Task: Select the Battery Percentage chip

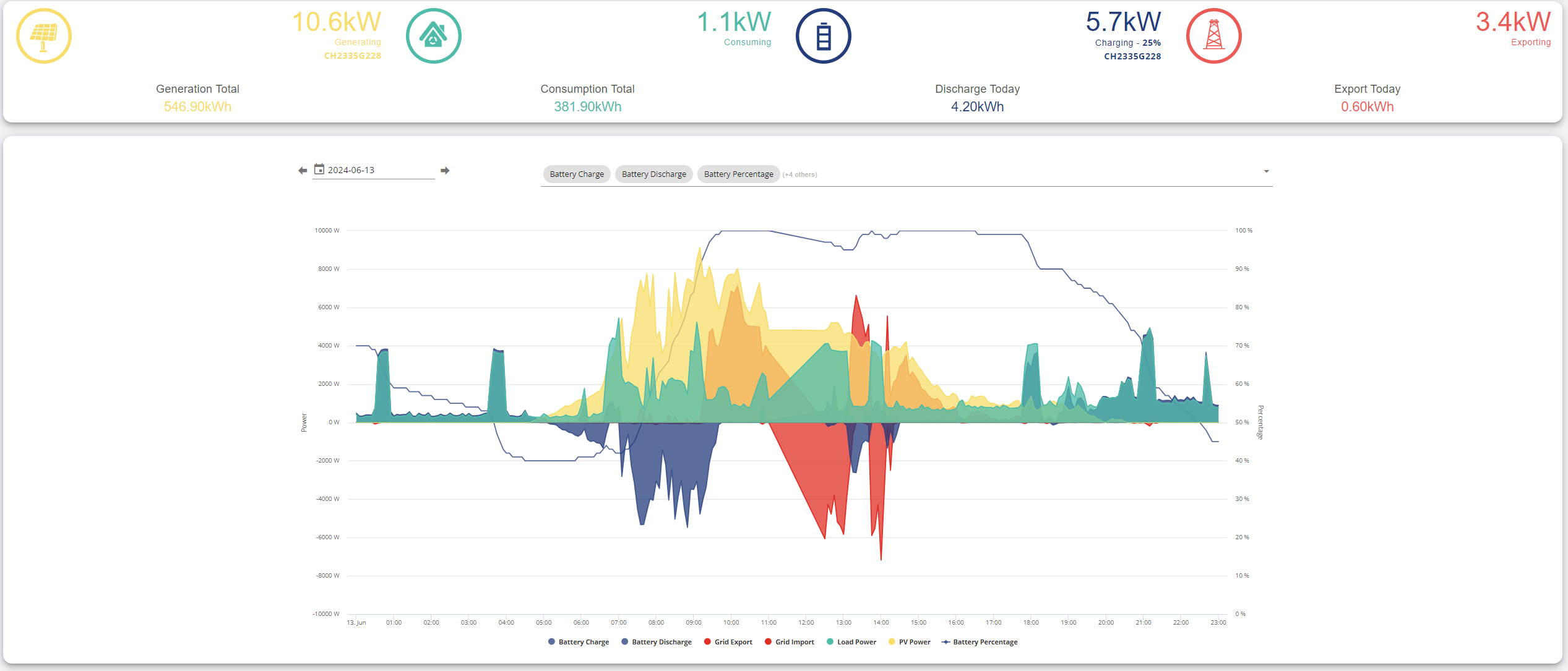Action: click(x=739, y=174)
